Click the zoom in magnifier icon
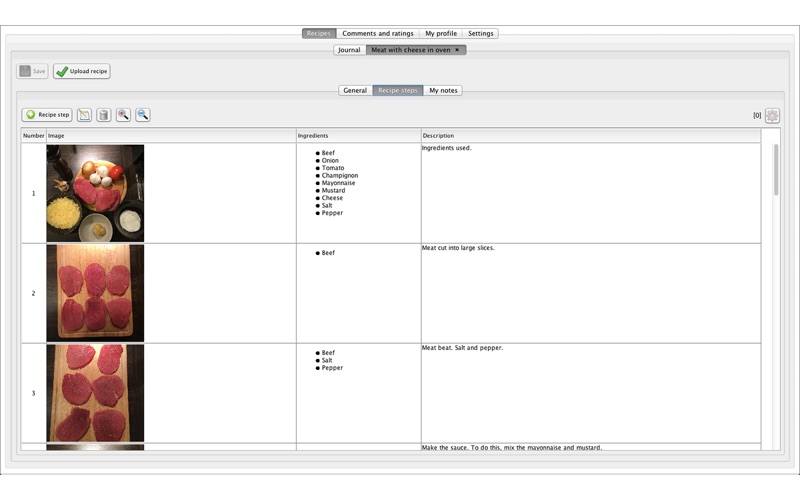The width and height of the screenshot is (800, 500). tap(123, 115)
